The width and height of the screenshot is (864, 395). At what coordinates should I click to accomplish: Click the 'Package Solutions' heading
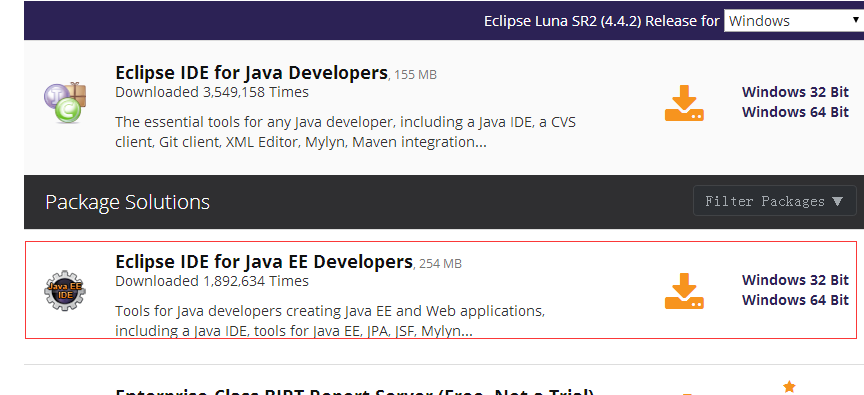[x=127, y=202]
